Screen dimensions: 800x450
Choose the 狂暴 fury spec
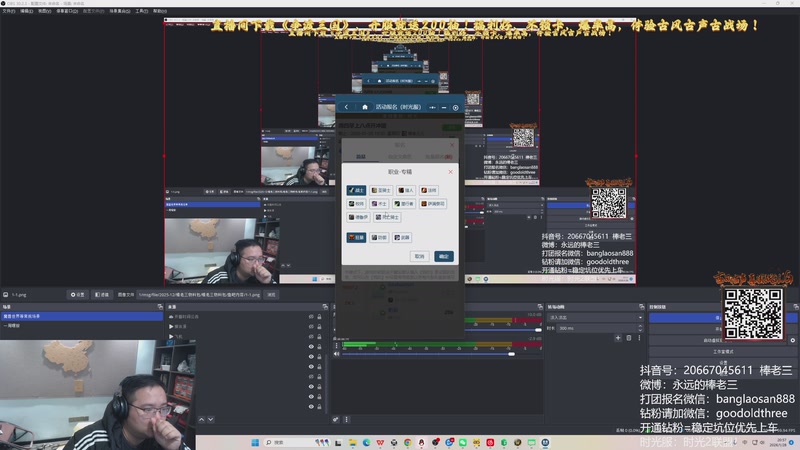356,237
